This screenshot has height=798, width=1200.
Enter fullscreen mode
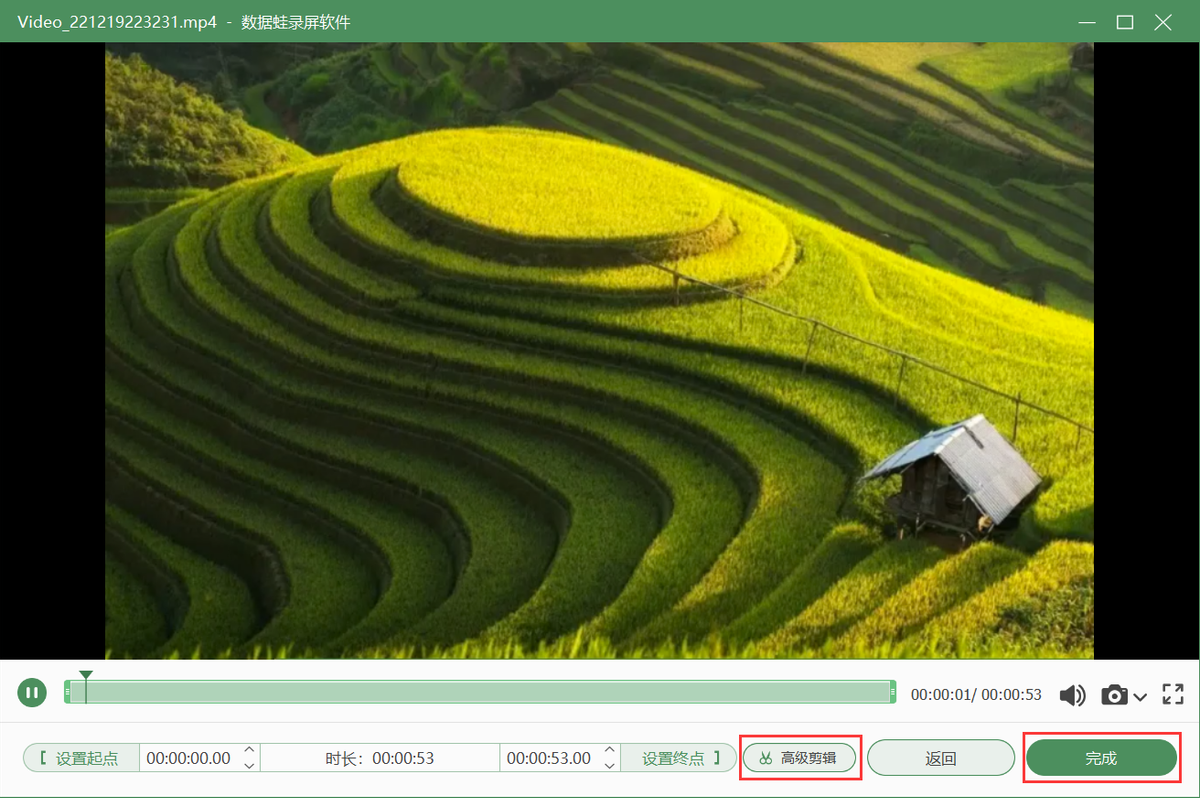[x=1173, y=694]
